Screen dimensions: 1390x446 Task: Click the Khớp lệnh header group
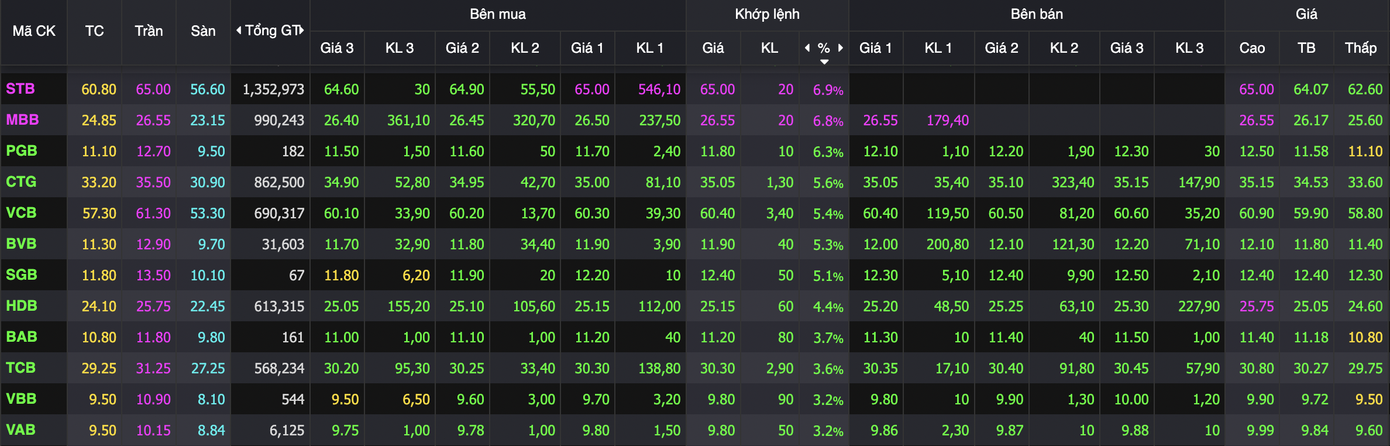[767, 14]
